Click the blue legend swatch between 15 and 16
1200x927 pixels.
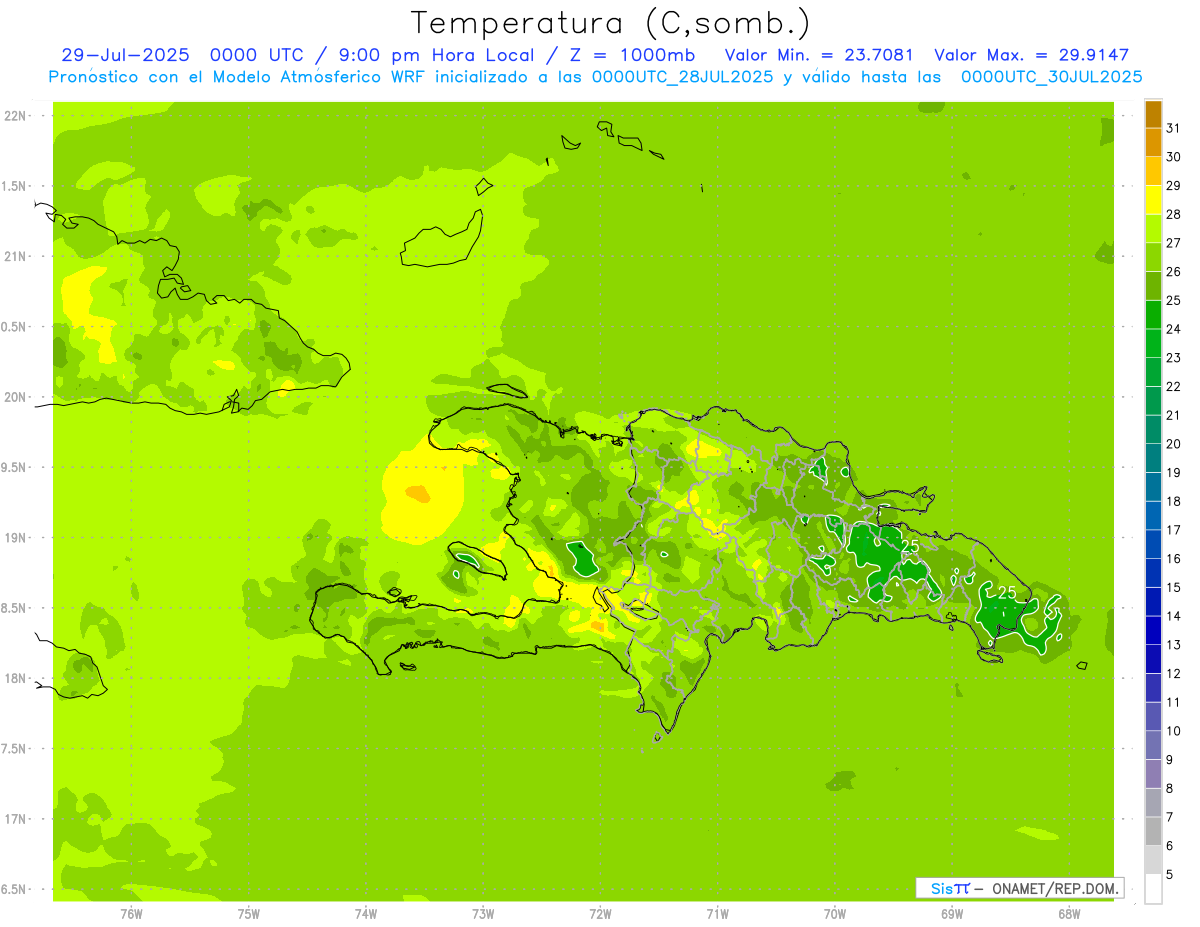[1153, 573]
